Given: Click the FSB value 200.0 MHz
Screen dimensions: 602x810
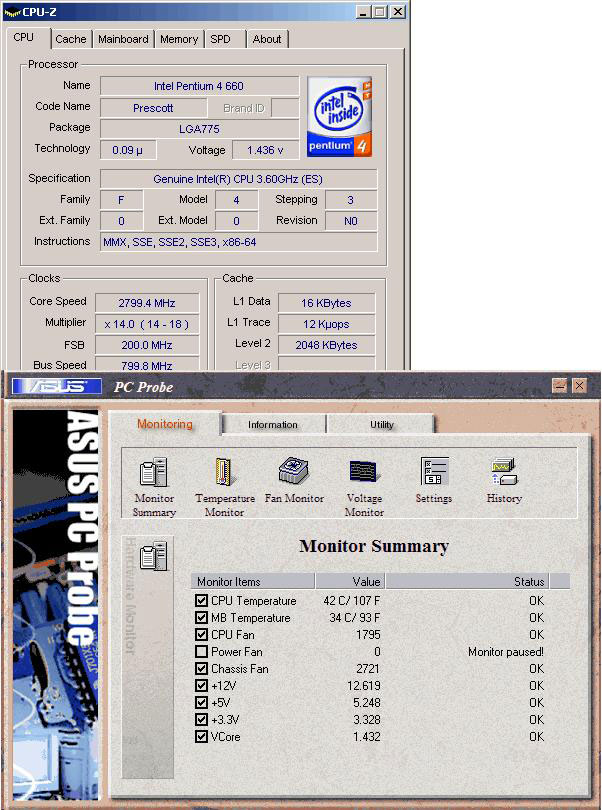Looking at the screenshot, I should tap(147, 345).
